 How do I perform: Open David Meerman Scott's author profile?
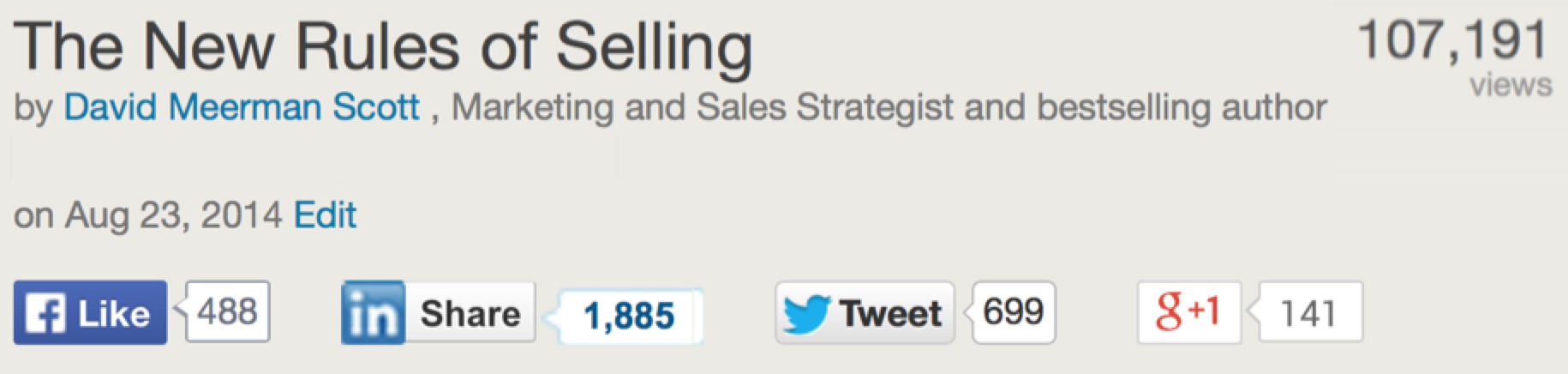pyautogui.click(x=242, y=108)
